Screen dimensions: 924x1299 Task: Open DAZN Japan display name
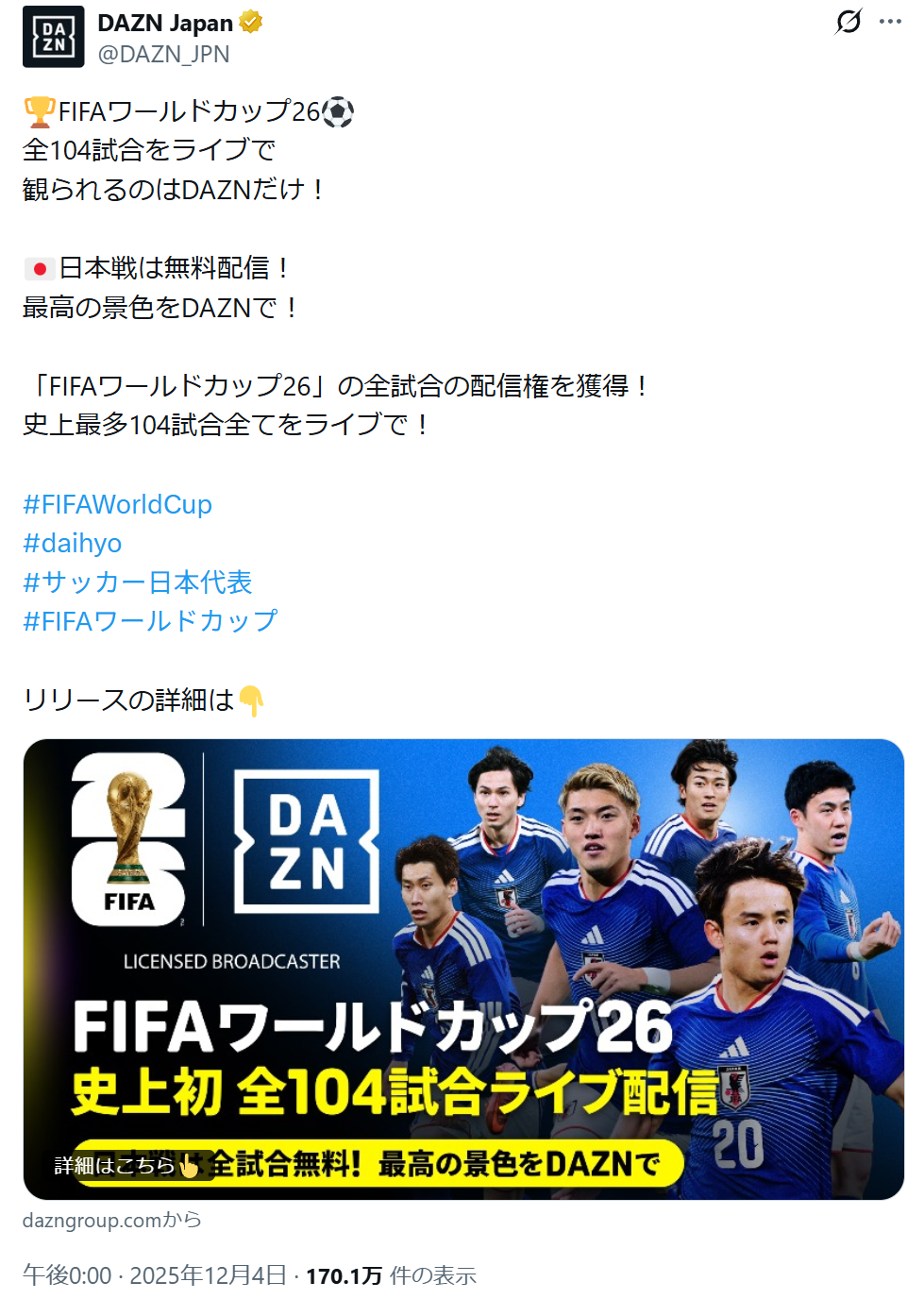tap(165, 23)
